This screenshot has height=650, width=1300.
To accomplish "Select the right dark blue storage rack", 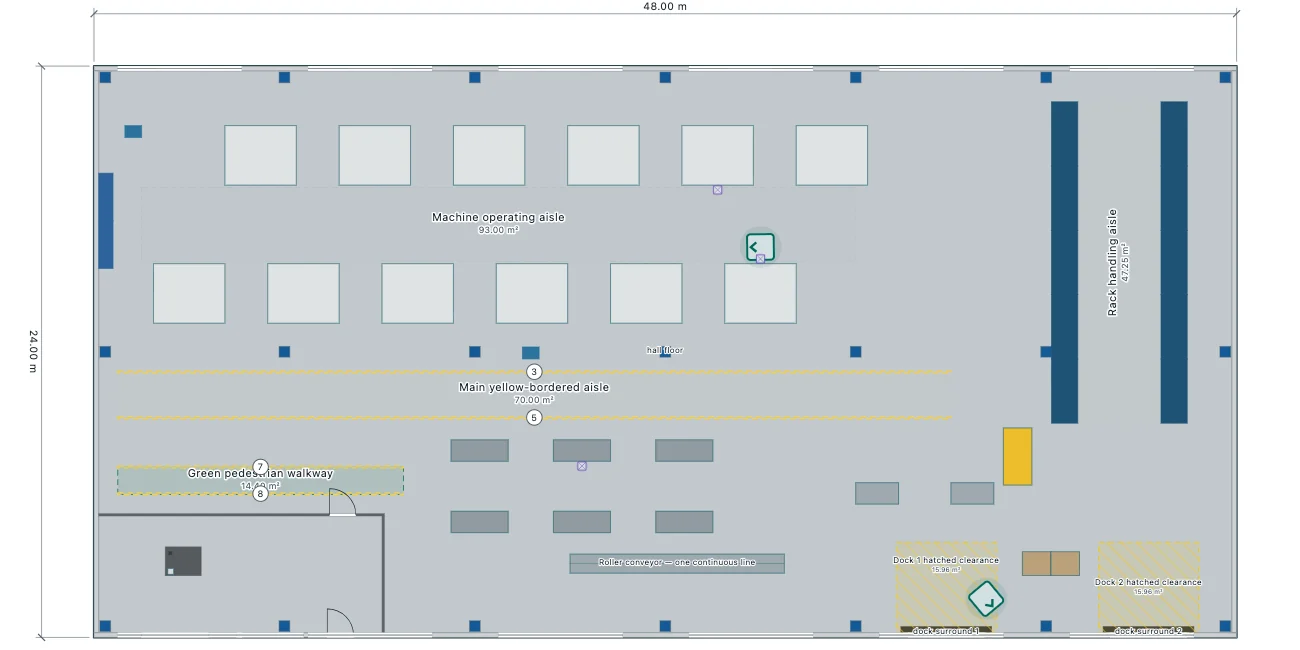I will (1174, 262).
